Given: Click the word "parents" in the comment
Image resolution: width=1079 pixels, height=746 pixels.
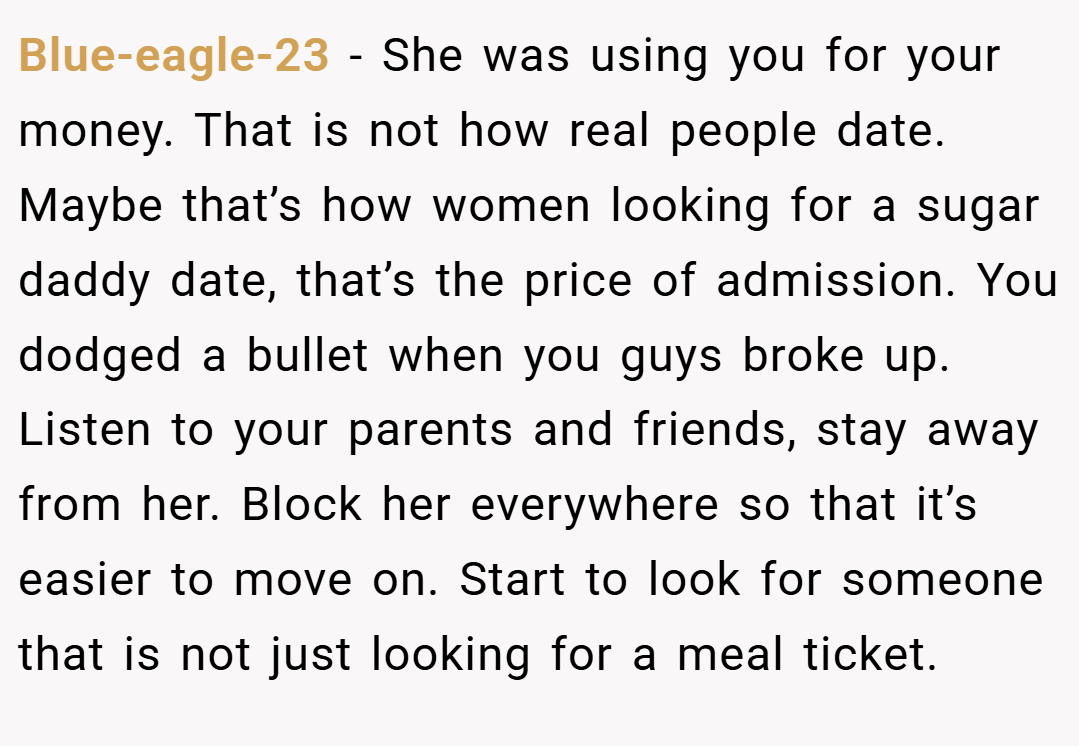Looking at the screenshot, I should coord(430,431).
